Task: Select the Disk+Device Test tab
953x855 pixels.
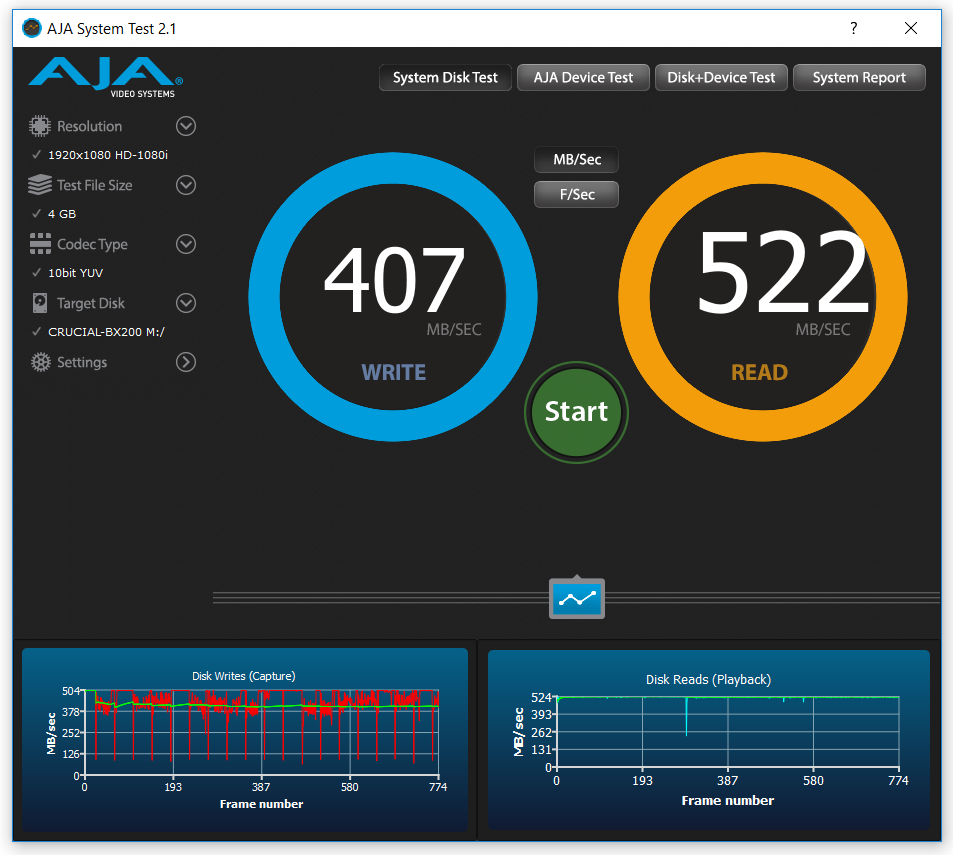Action: [721, 78]
